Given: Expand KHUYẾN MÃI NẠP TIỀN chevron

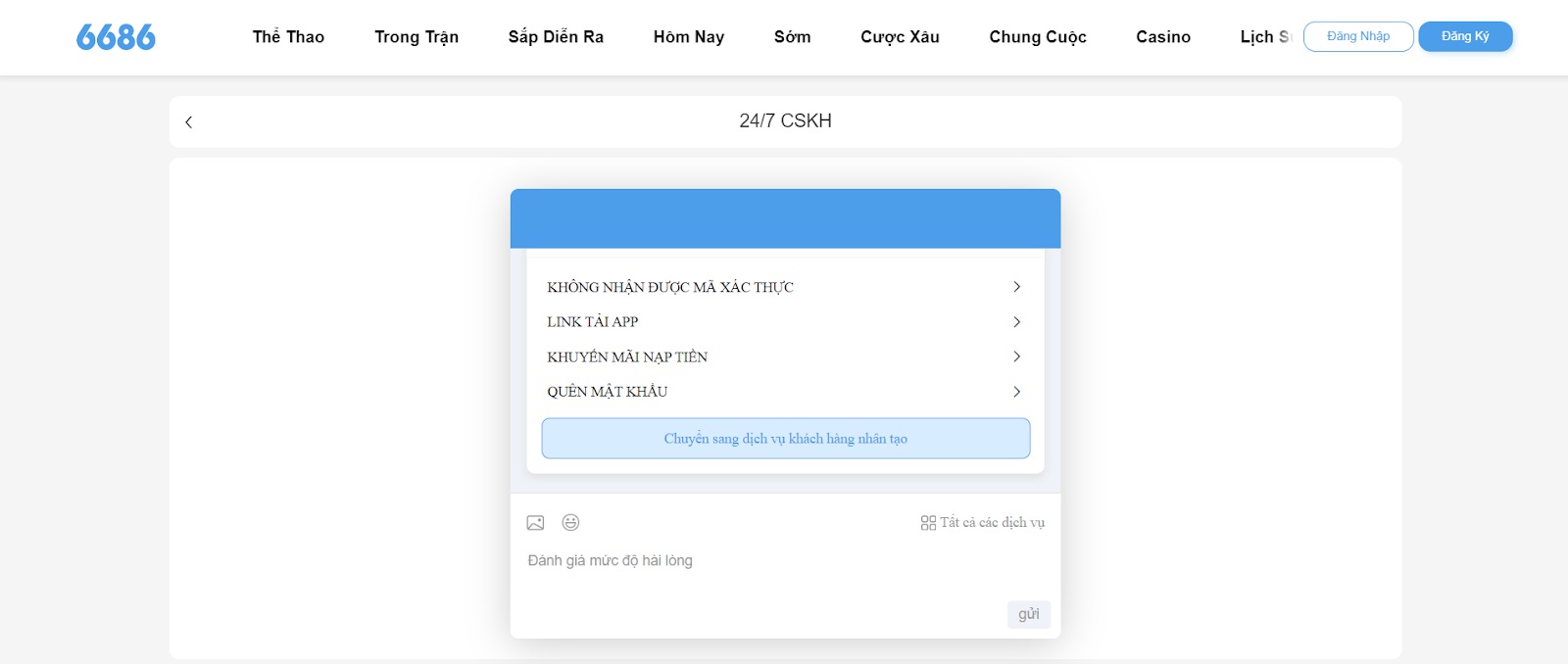Looking at the screenshot, I should [1016, 356].
